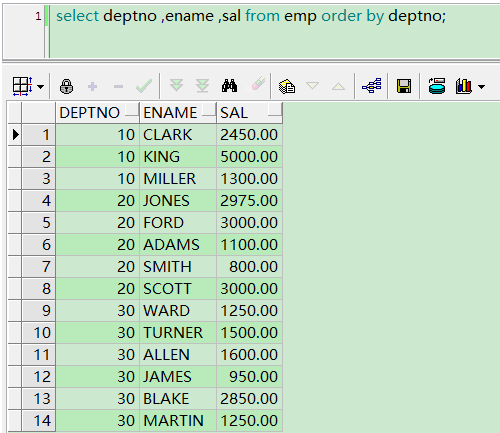Fetch last page with the arrow-to-line icon
Viewport: 500px width, 433px height.
[x=202, y=86]
